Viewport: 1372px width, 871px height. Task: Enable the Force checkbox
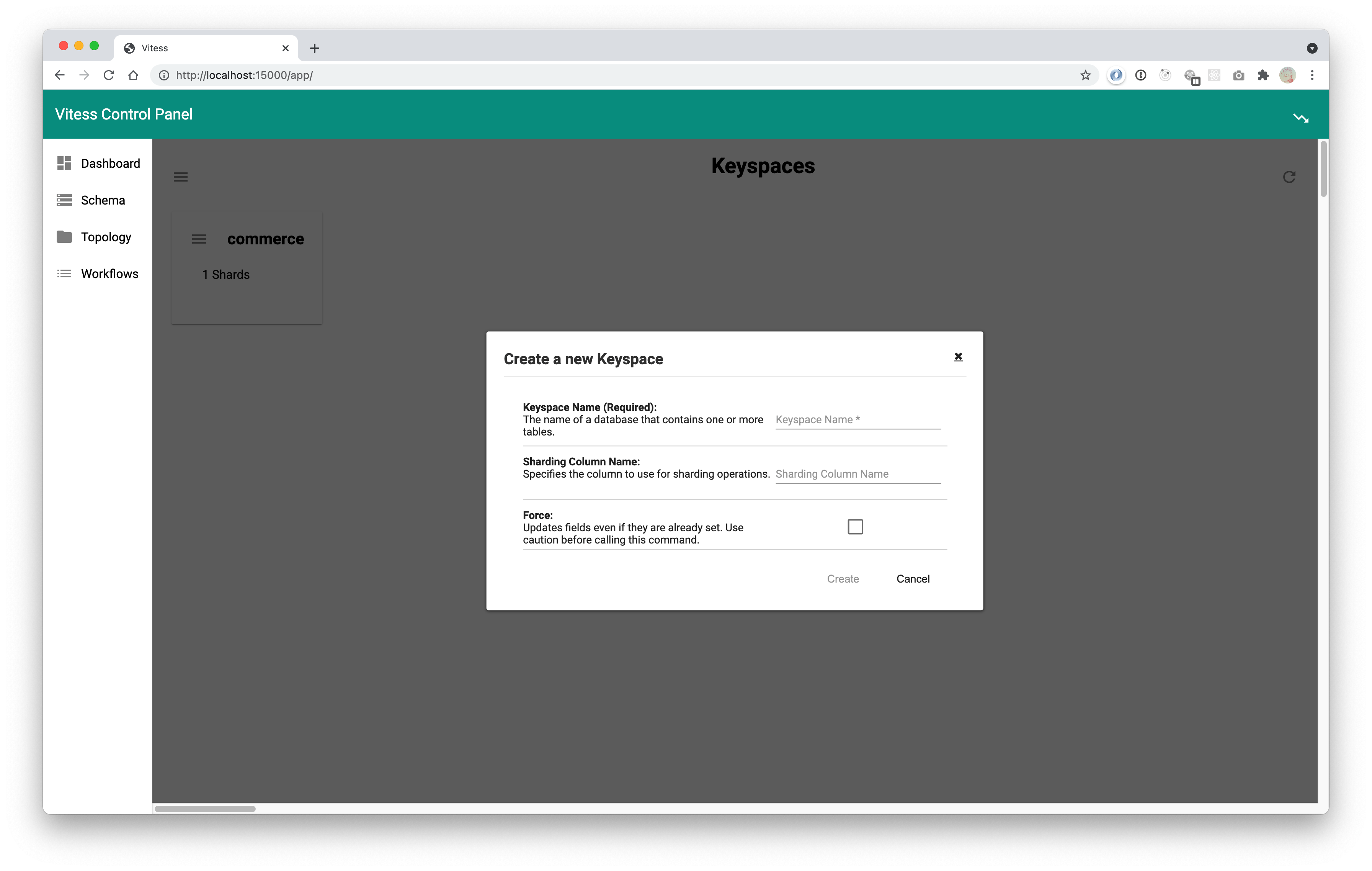point(855,527)
